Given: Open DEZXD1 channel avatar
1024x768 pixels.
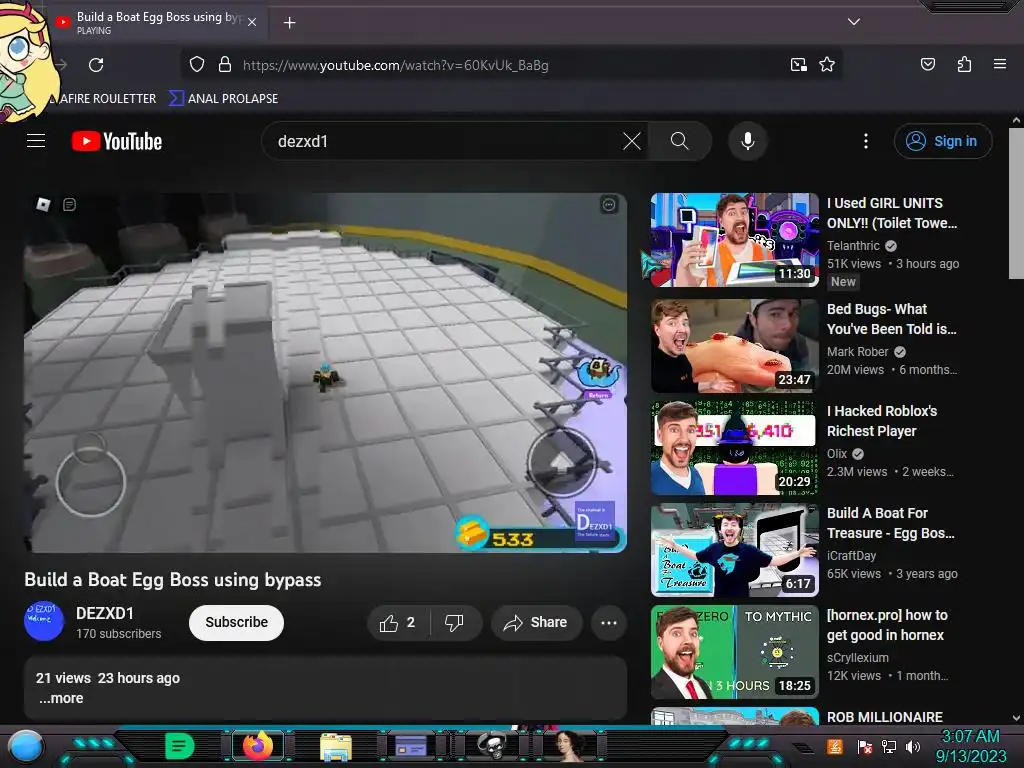Looking at the screenshot, I should tap(44, 620).
